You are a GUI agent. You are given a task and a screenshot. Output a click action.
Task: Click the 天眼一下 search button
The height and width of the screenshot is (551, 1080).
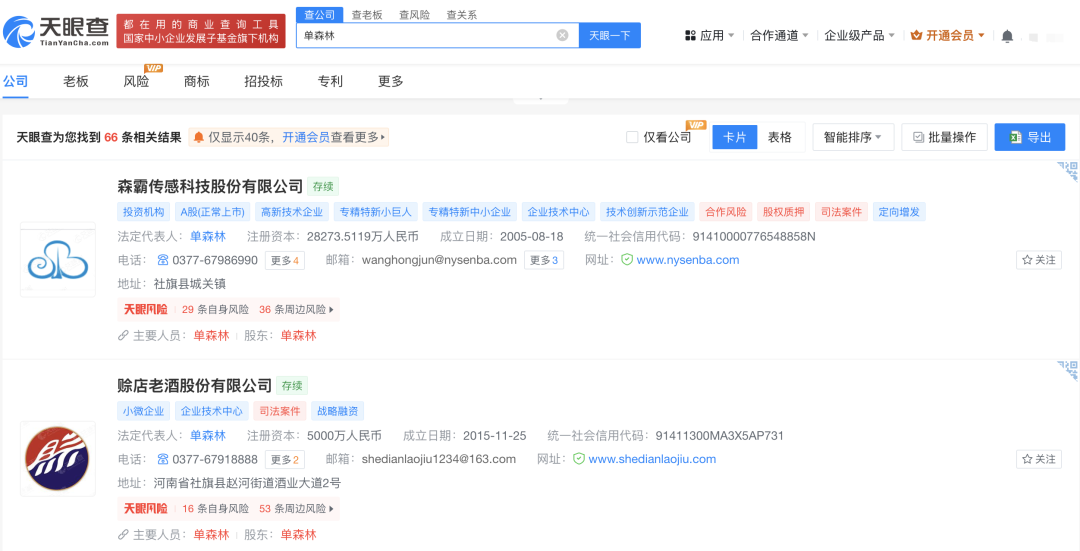[x=610, y=35]
